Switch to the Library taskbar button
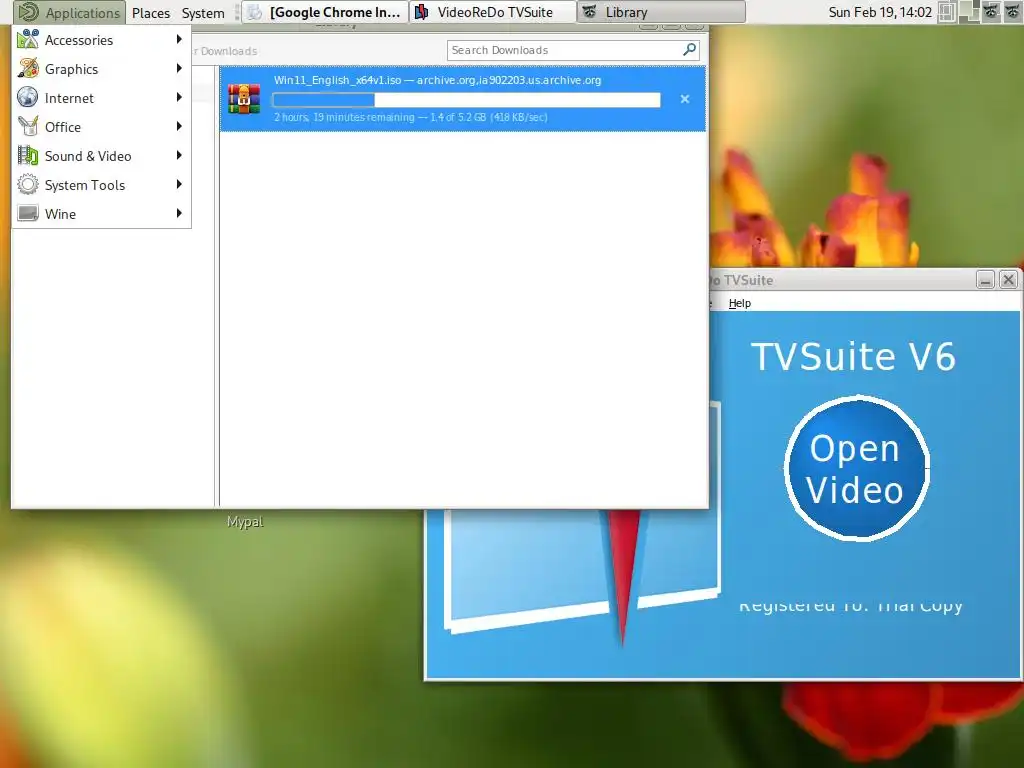The image size is (1024, 768). pyautogui.click(x=661, y=12)
